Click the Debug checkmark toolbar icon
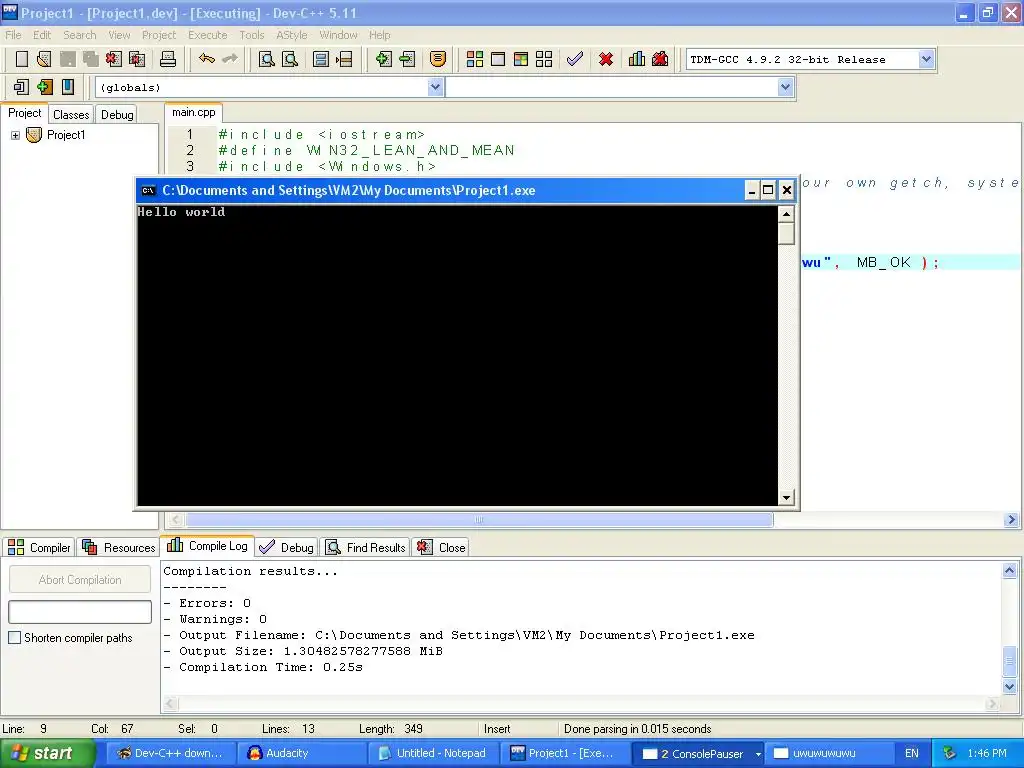 click(575, 59)
